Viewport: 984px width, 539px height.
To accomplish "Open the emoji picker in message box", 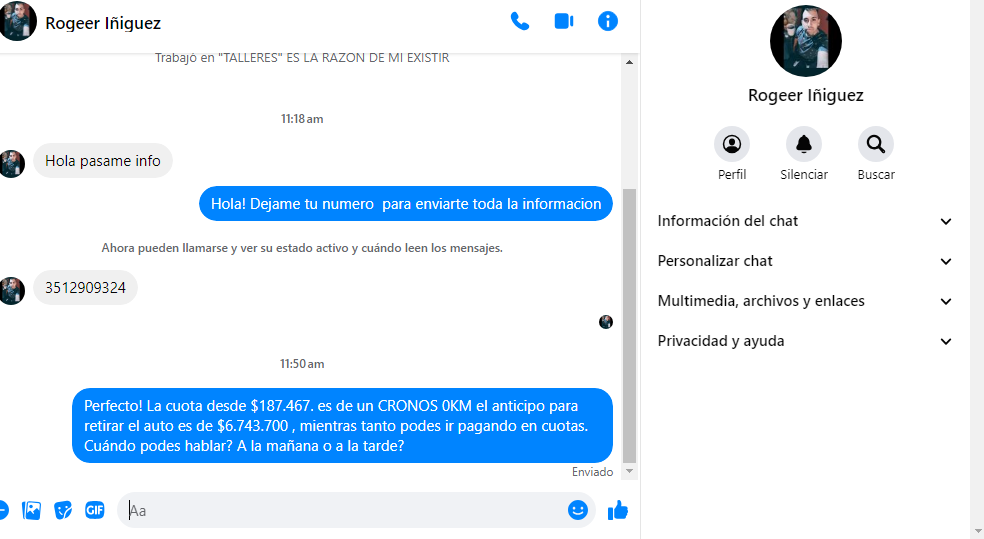I will [x=577, y=510].
